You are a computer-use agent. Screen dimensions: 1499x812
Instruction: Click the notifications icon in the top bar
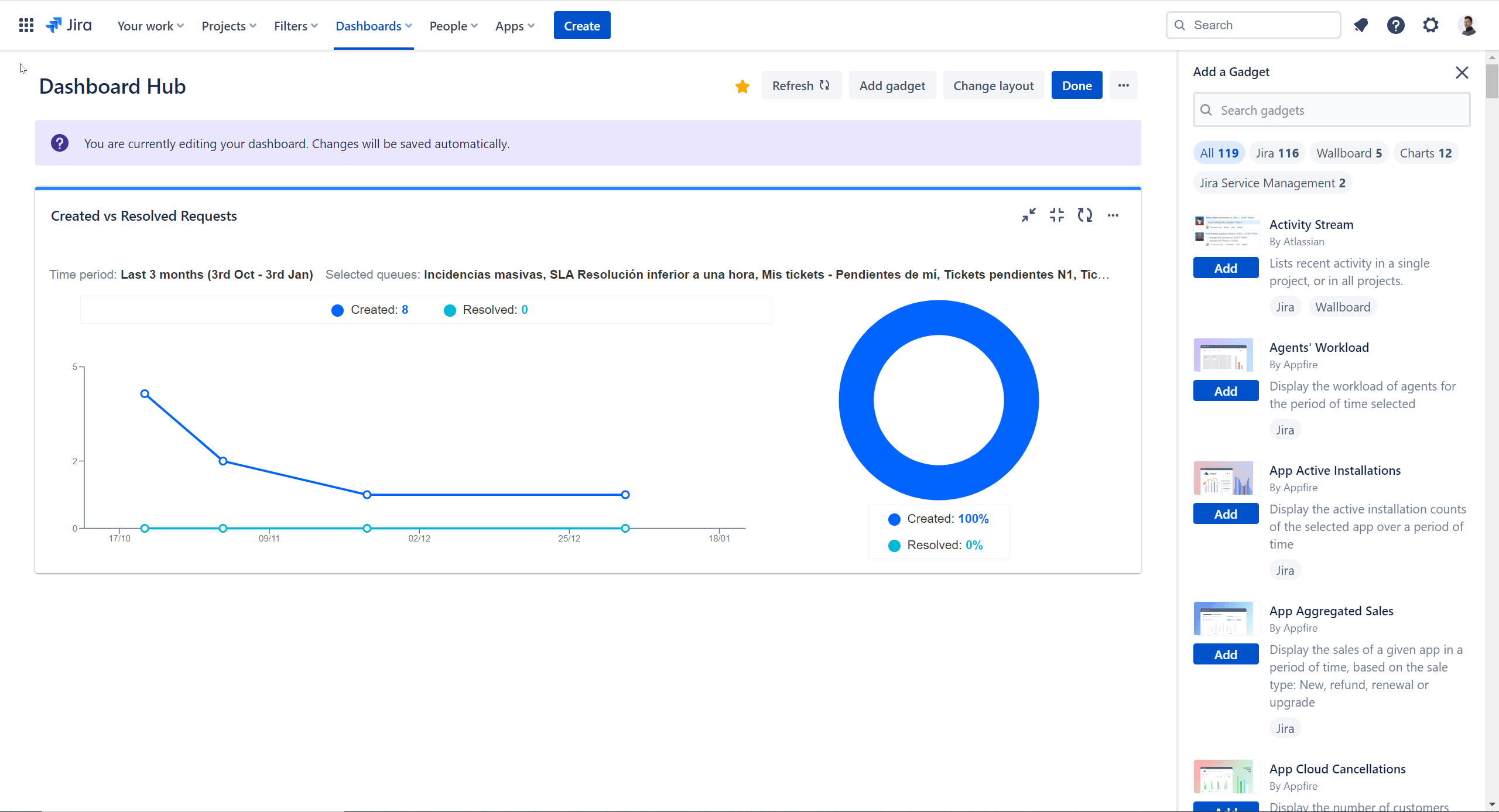coord(1361,25)
